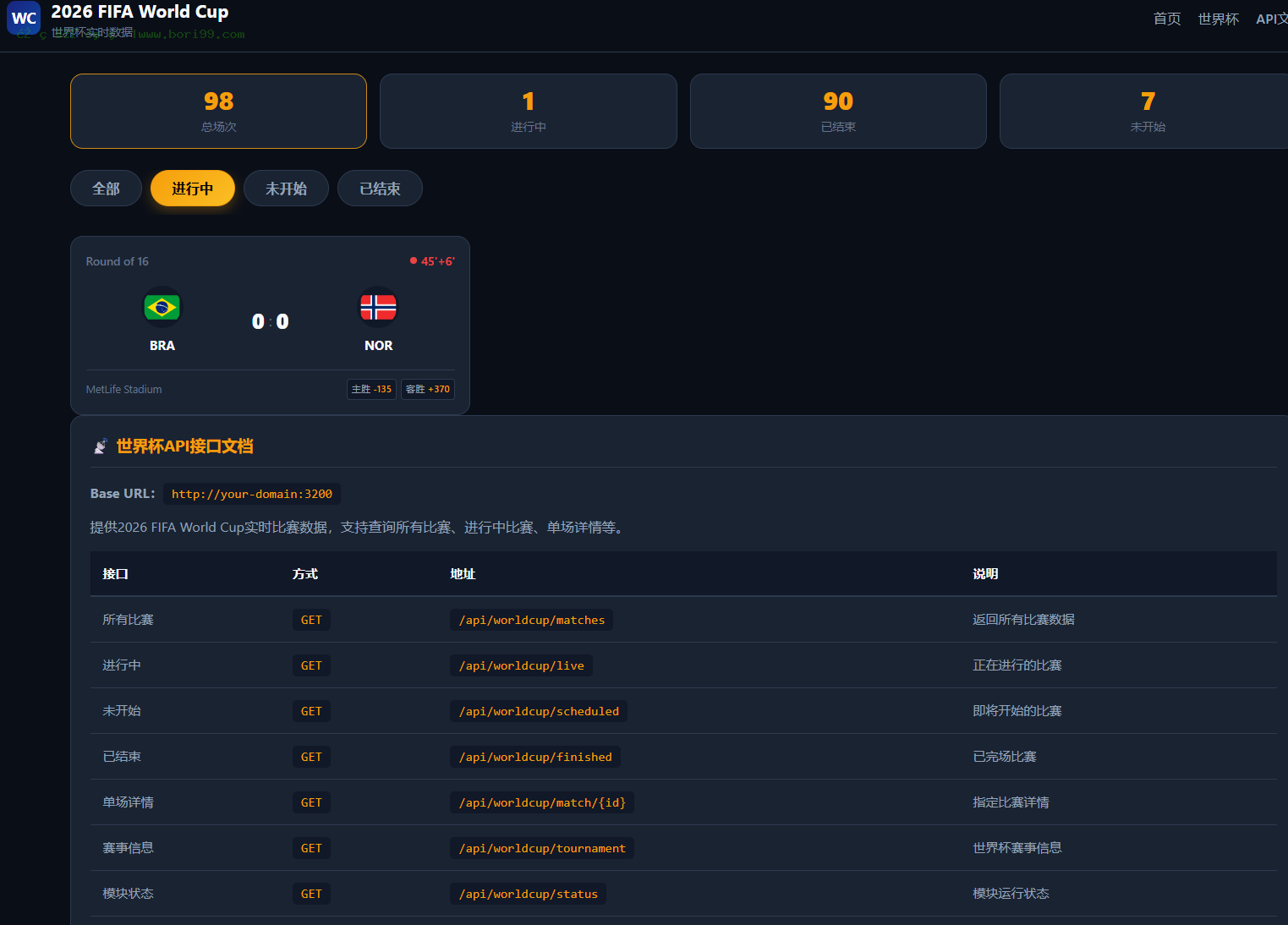1288x925 pixels.
Task: Click the BRA team name
Action: click(162, 346)
